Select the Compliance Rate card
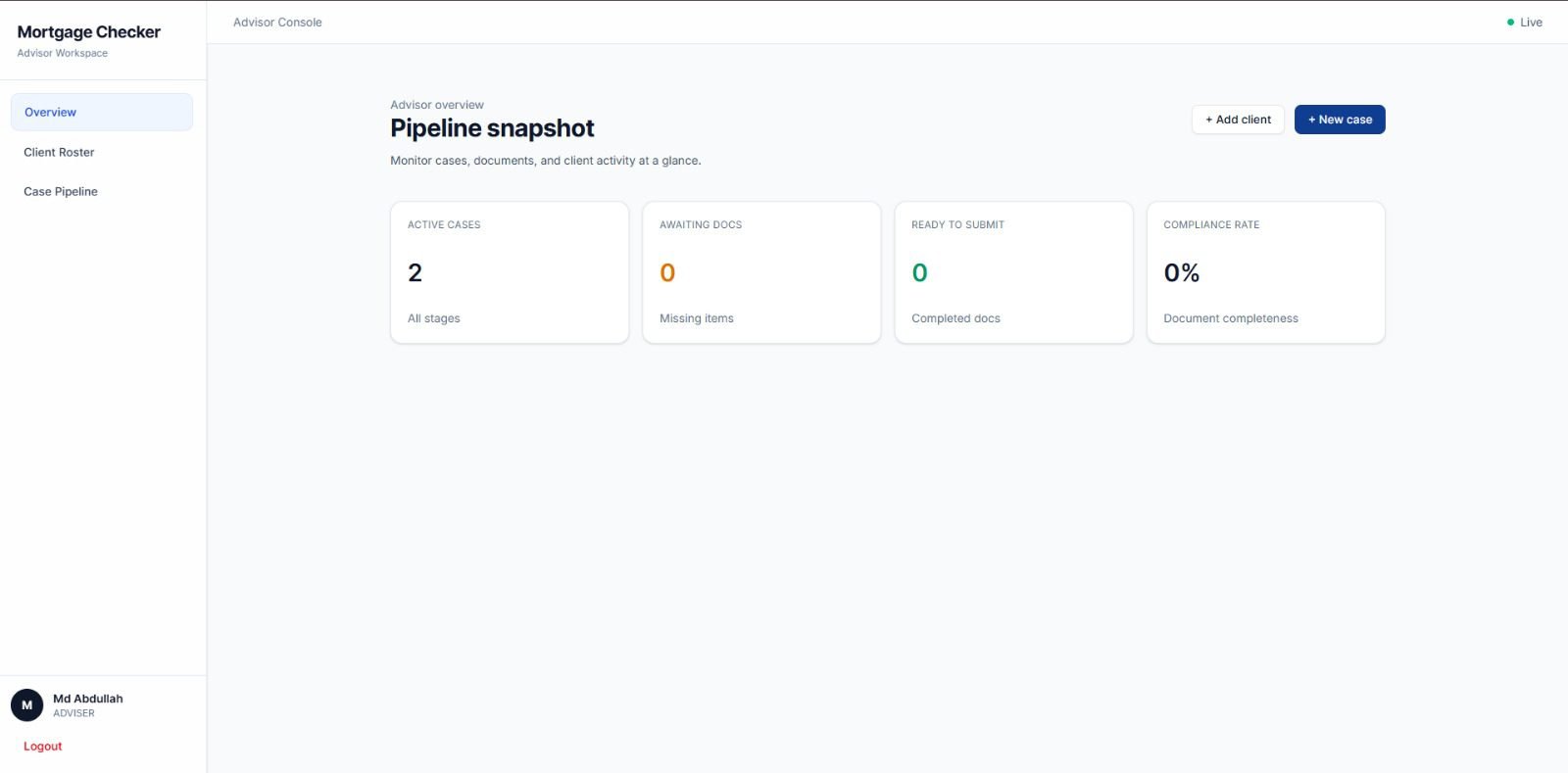 click(x=1265, y=272)
